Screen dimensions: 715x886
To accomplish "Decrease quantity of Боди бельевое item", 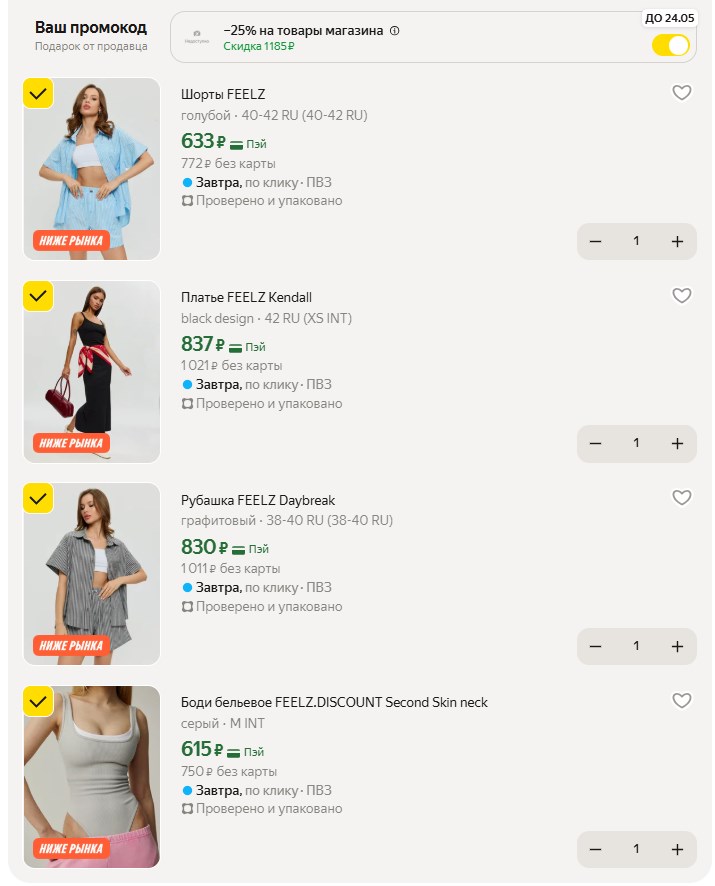I will [595, 849].
